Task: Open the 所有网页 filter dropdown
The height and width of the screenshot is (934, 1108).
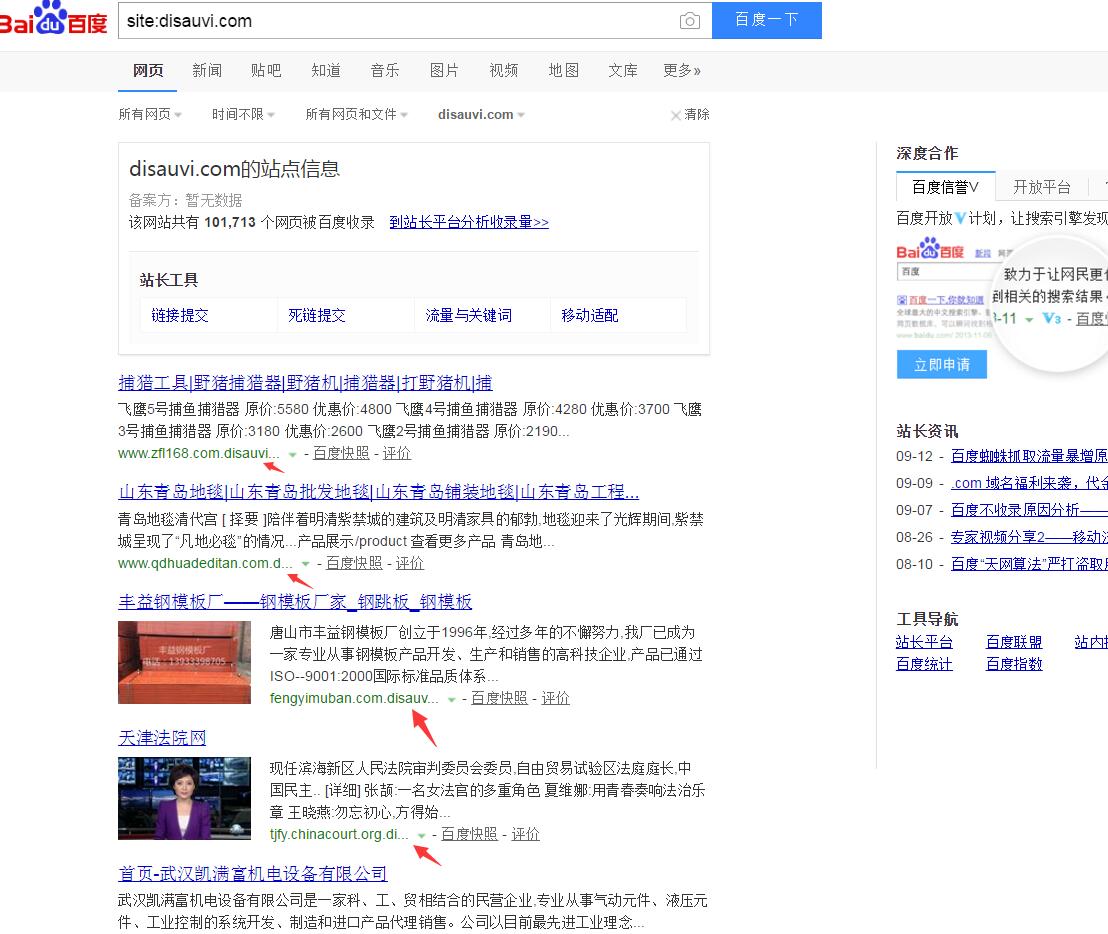Action: click(150, 115)
